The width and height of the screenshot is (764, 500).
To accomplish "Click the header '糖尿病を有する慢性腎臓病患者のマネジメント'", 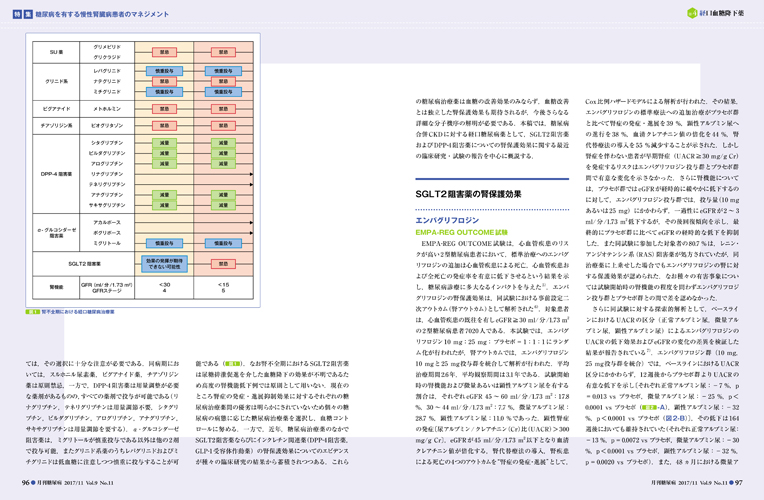I will tap(102, 14).
